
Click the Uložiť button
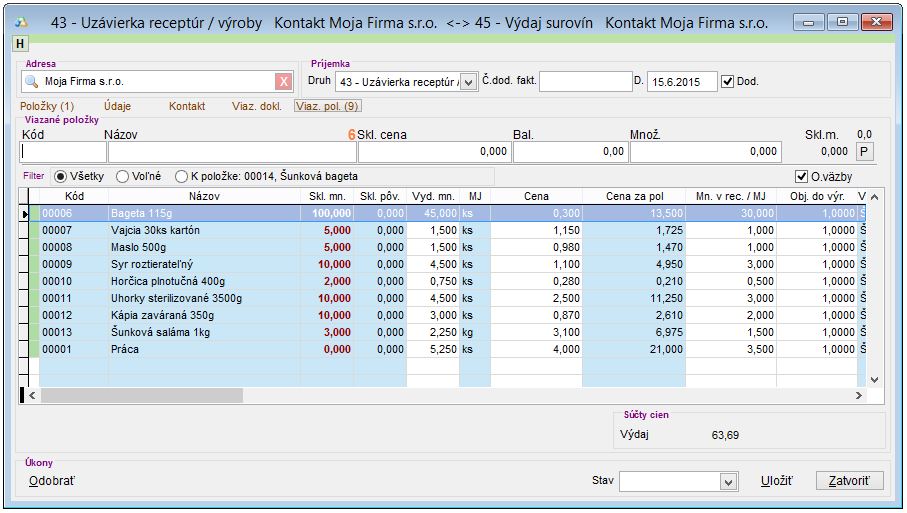(776, 482)
